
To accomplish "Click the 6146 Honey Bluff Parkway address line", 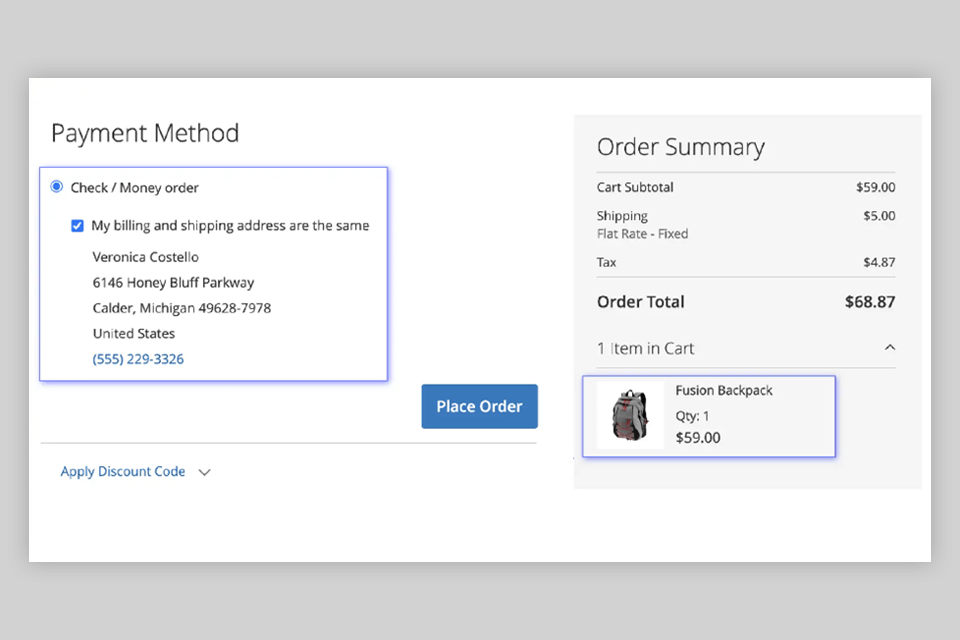I will point(173,283).
